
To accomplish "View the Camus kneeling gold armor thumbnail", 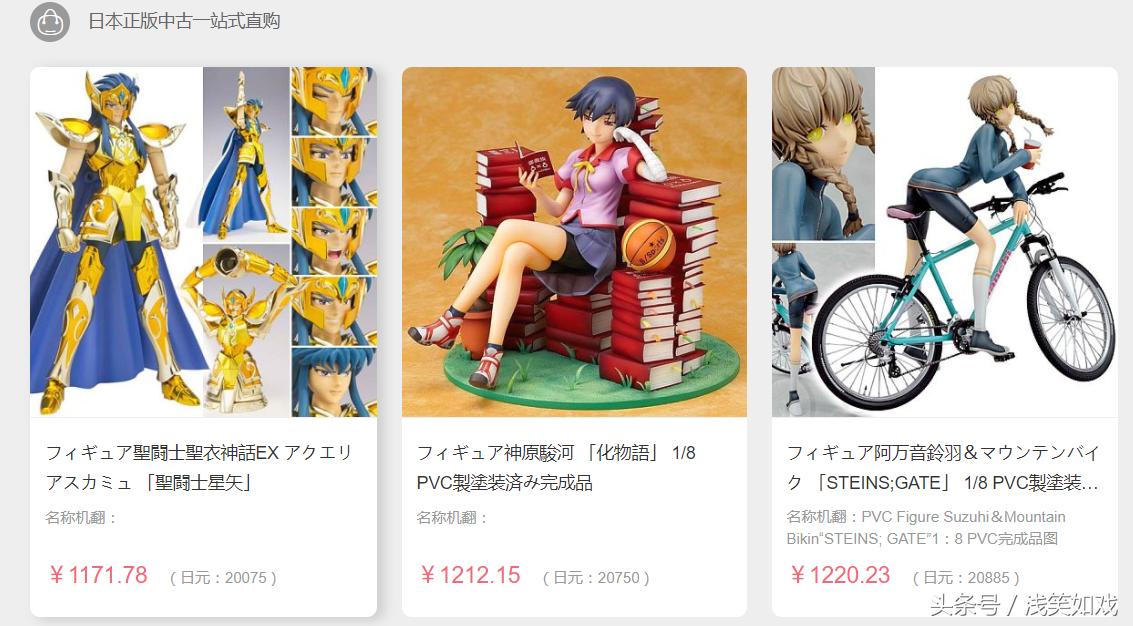I will click(246, 331).
